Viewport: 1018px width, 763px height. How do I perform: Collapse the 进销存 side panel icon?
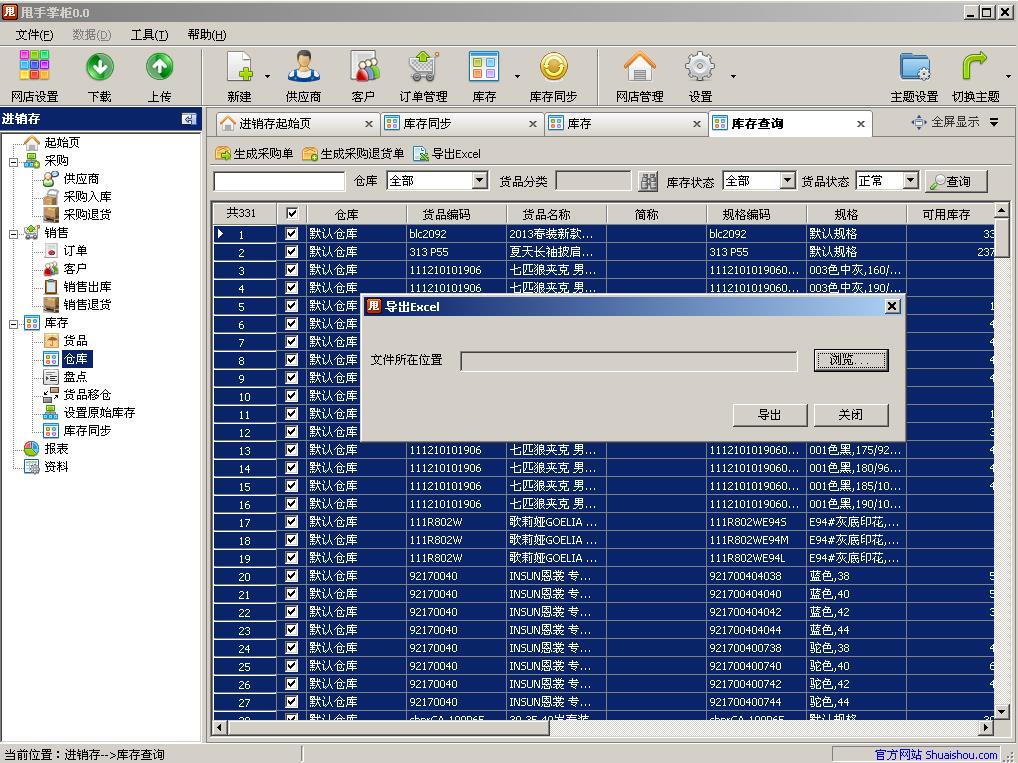189,119
